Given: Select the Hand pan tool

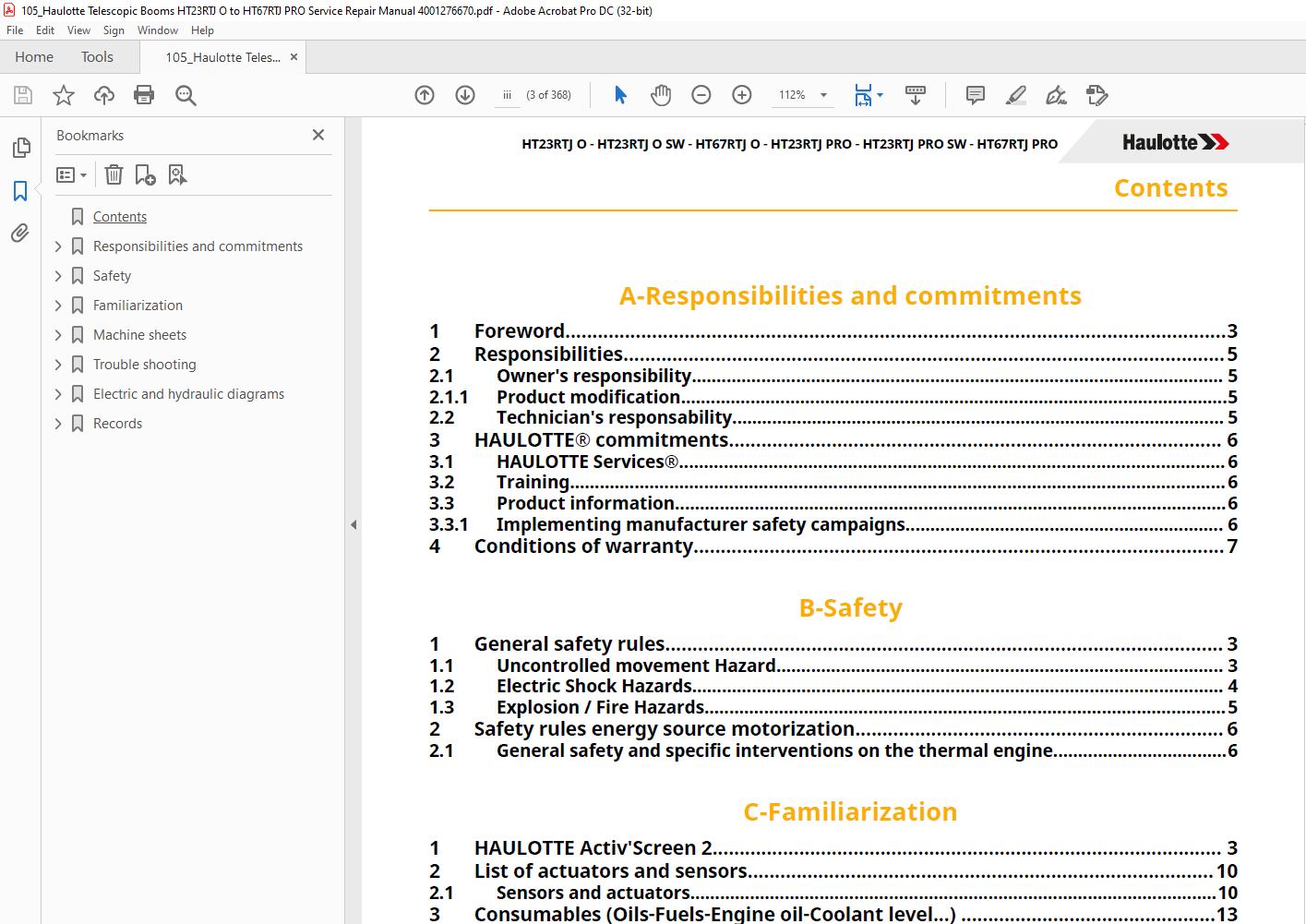Looking at the screenshot, I should pyautogui.click(x=661, y=95).
